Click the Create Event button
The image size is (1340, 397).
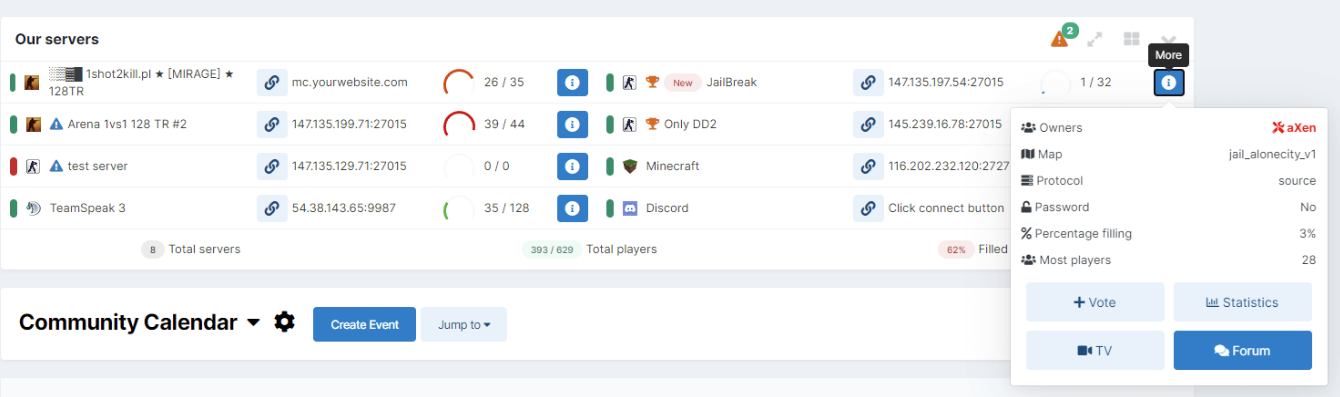(x=364, y=324)
